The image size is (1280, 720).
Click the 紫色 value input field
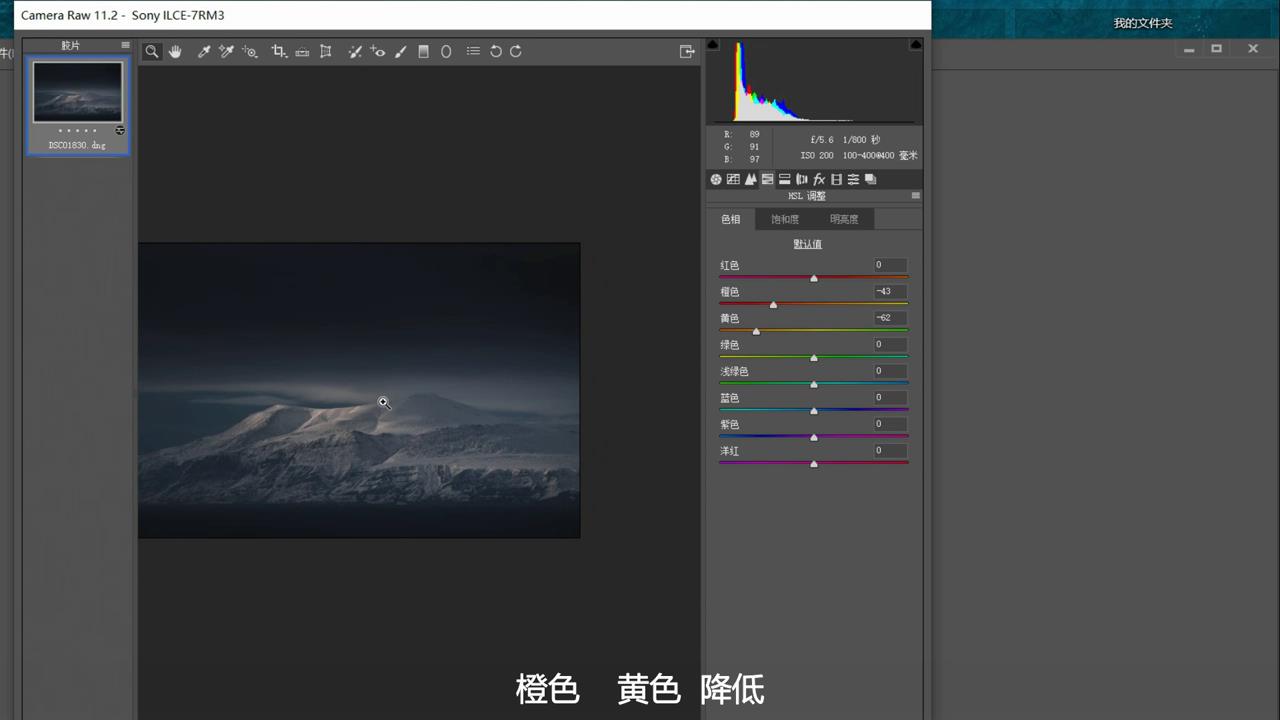(x=889, y=424)
